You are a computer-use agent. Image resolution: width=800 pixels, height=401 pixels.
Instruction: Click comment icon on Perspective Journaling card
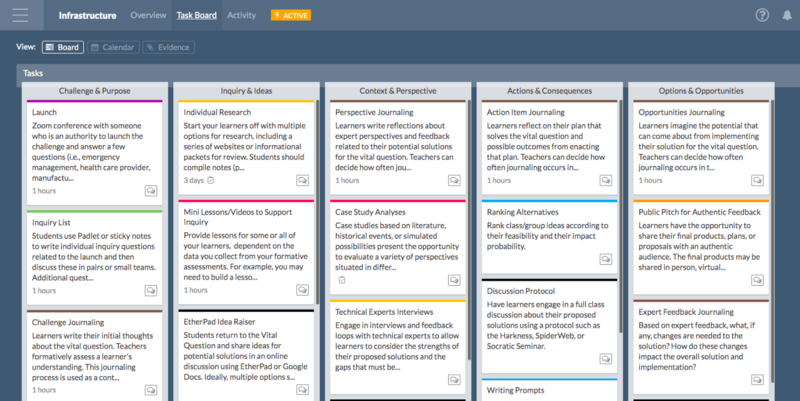[454, 181]
